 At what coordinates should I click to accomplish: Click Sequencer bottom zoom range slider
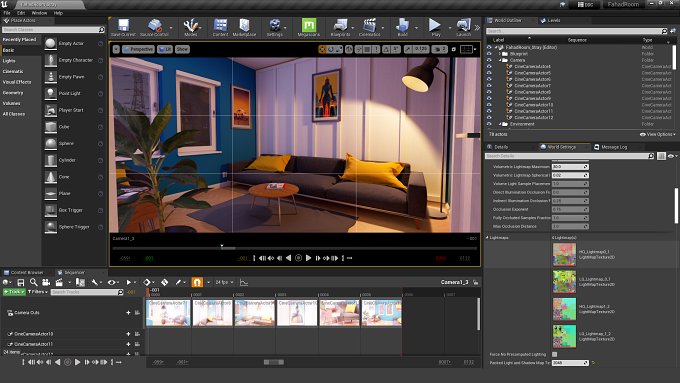[274, 362]
